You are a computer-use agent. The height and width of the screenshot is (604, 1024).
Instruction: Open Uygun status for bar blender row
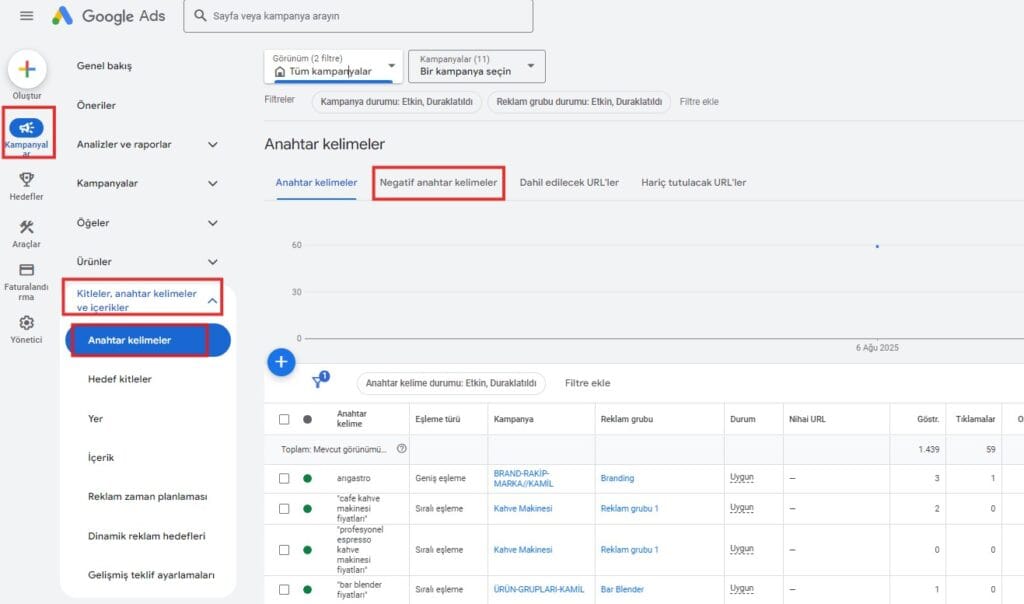tap(742, 589)
